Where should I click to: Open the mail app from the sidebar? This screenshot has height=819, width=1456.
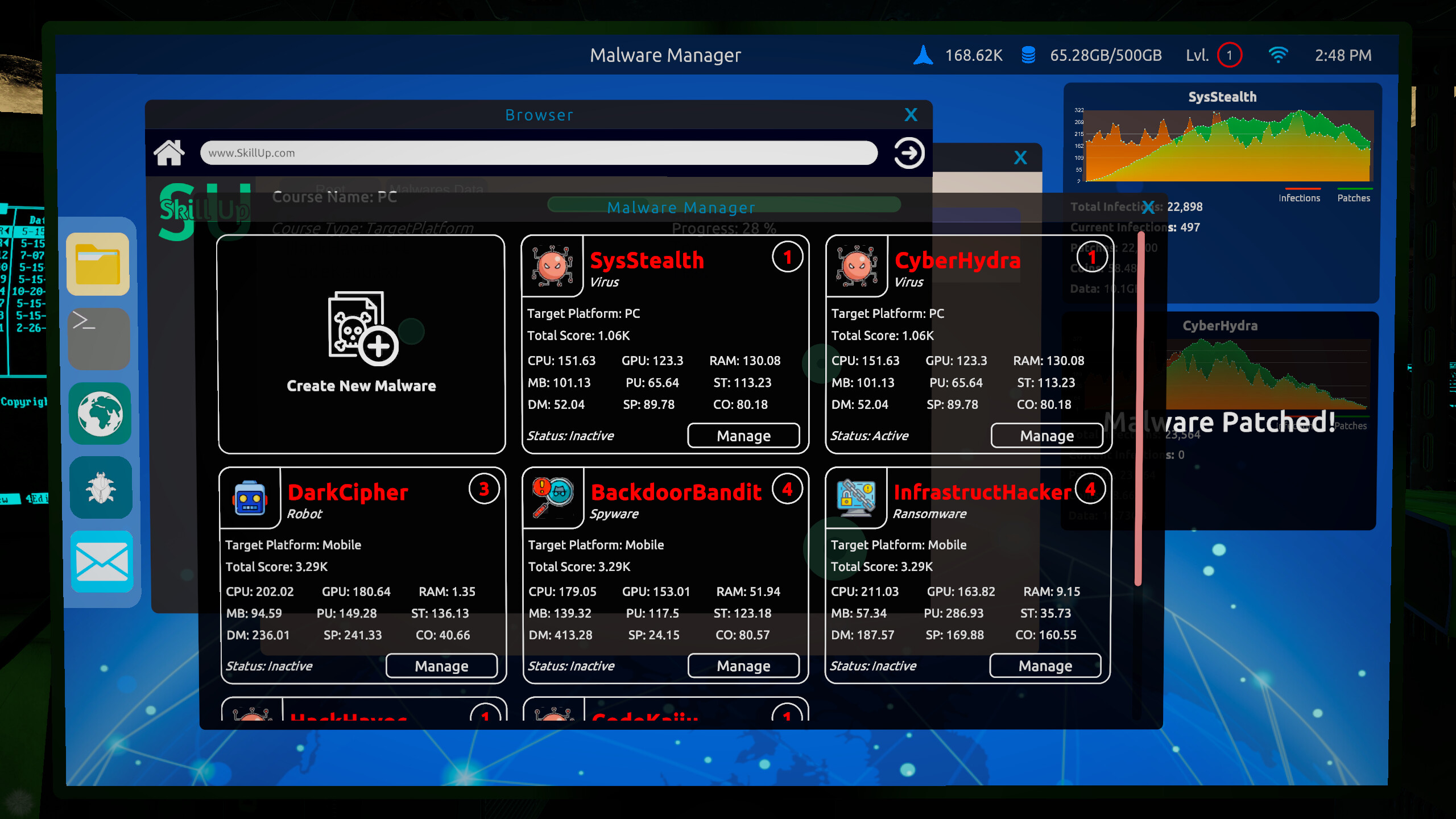(x=102, y=562)
